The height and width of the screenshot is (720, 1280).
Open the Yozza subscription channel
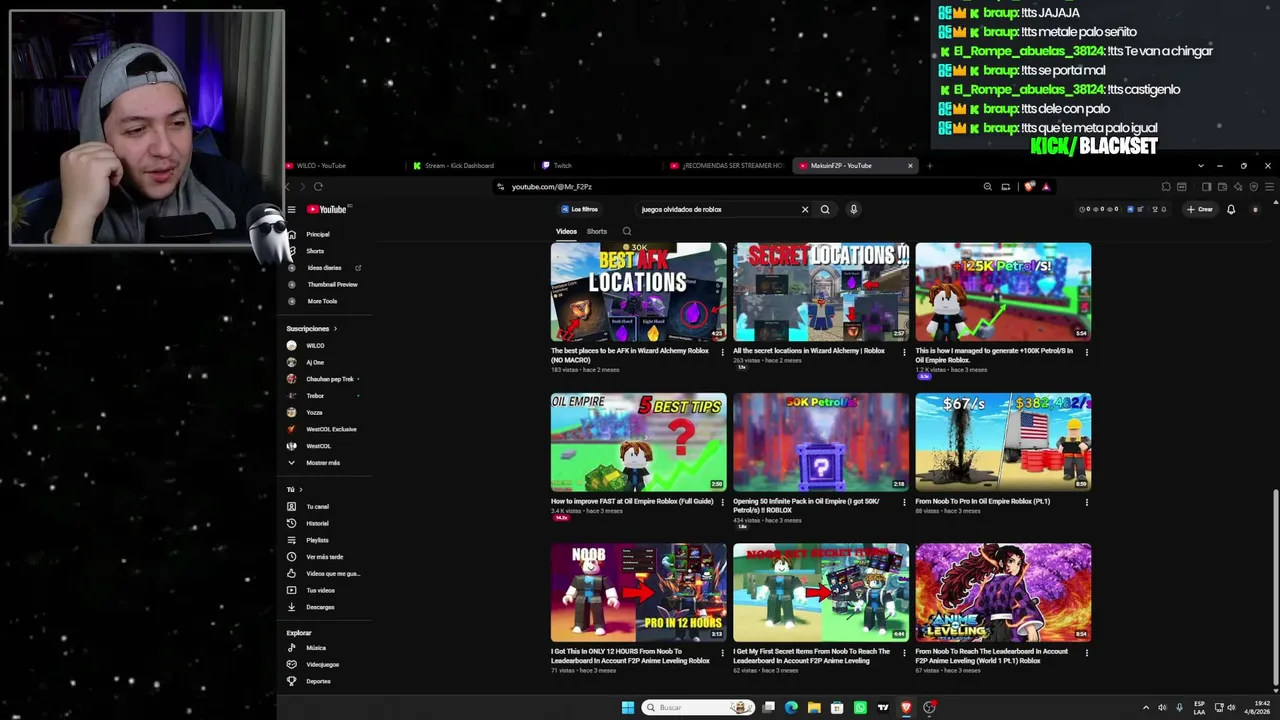[x=315, y=412]
